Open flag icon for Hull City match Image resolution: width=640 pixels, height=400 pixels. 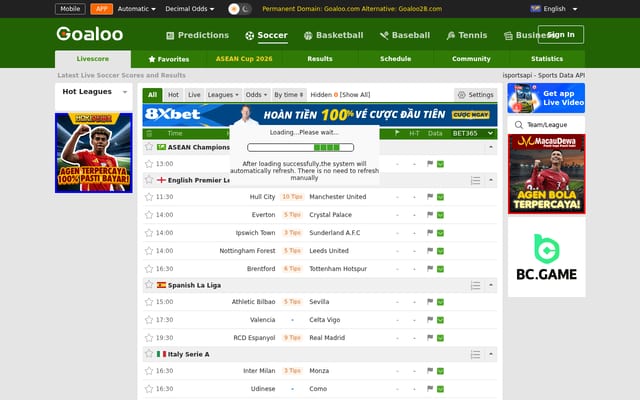click(430, 197)
